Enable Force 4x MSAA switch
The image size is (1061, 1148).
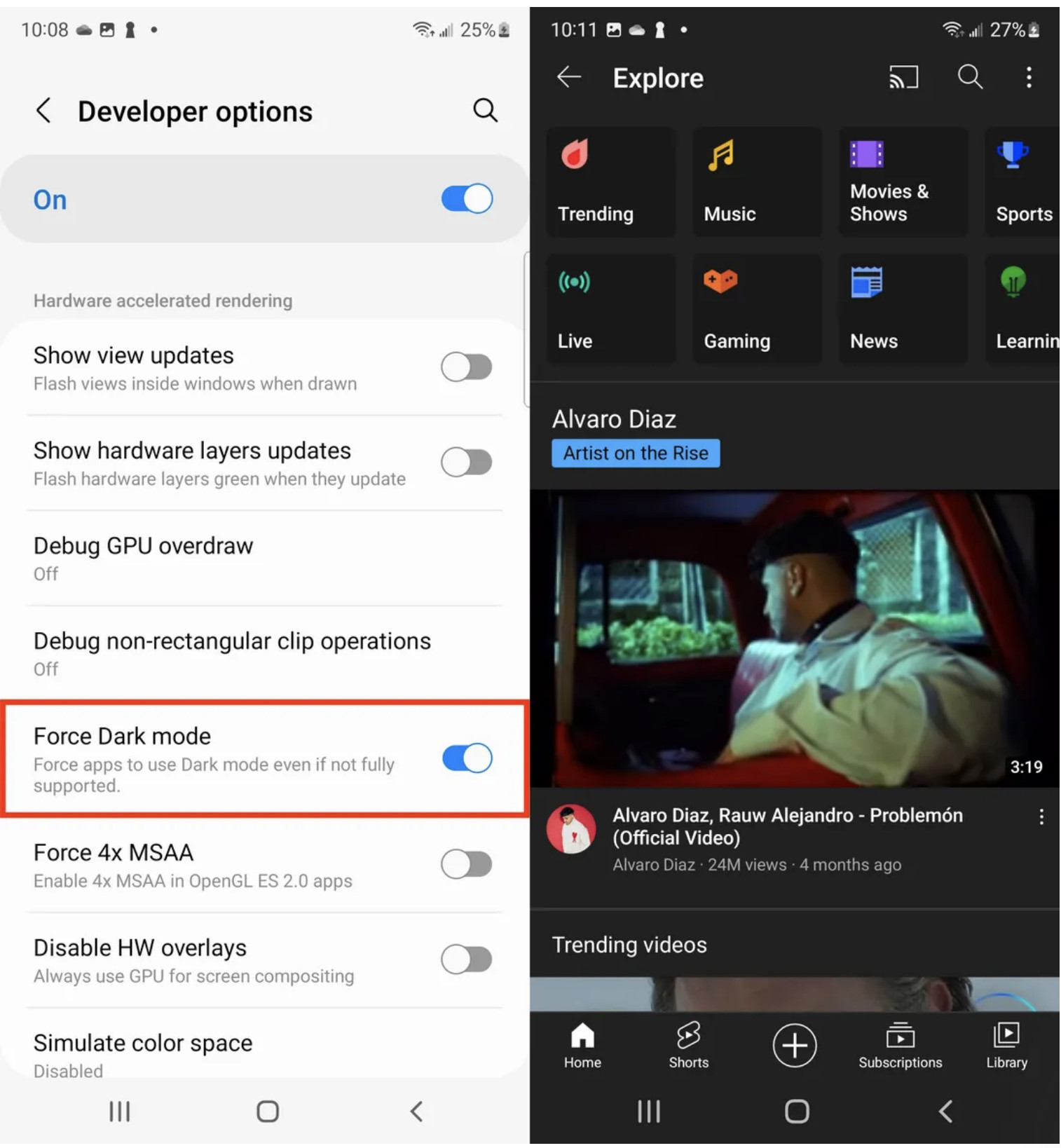pos(467,864)
